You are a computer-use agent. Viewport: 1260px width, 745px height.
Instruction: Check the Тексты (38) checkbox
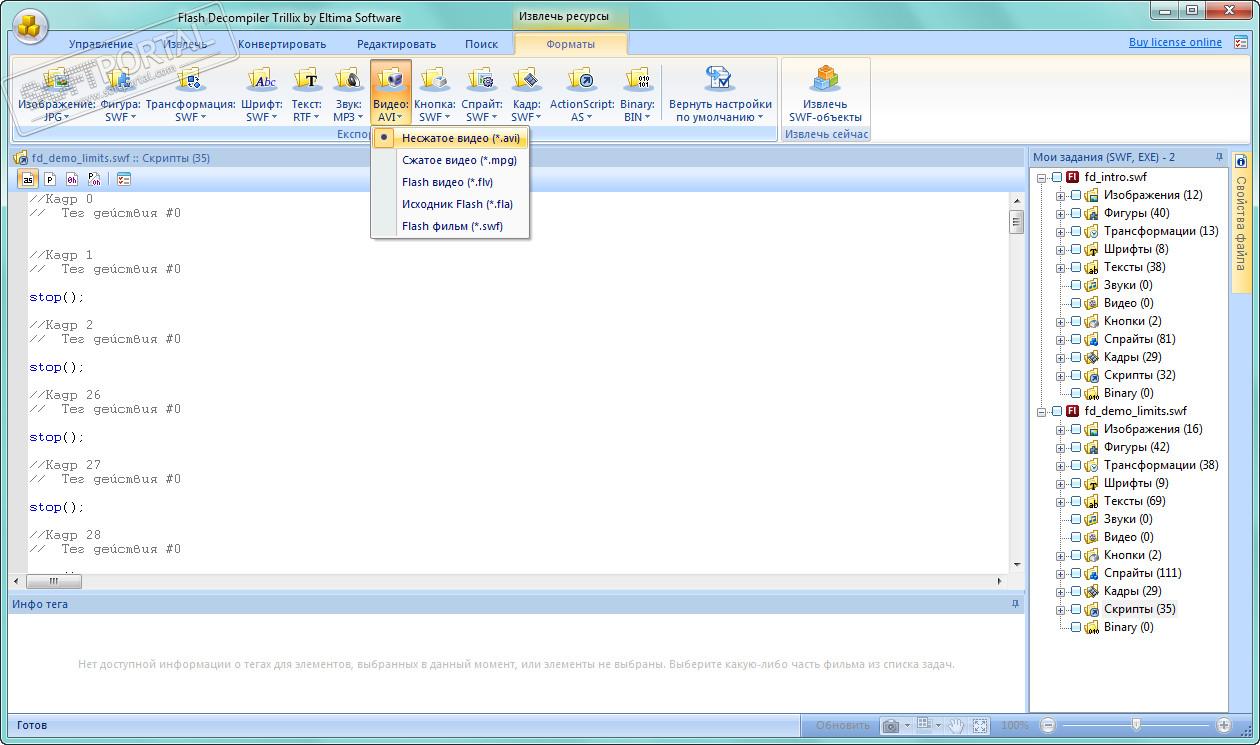1076,267
